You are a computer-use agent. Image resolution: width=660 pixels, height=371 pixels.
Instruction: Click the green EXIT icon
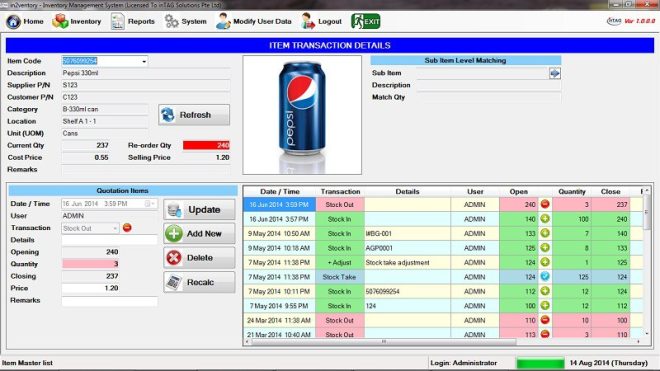365,21
